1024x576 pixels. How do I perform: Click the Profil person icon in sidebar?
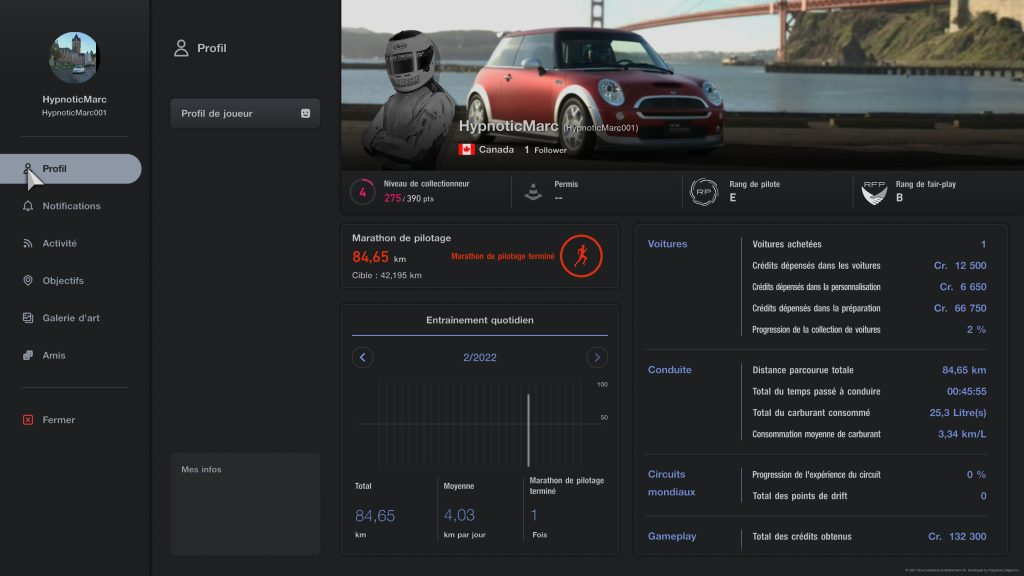tap(28, 169)
